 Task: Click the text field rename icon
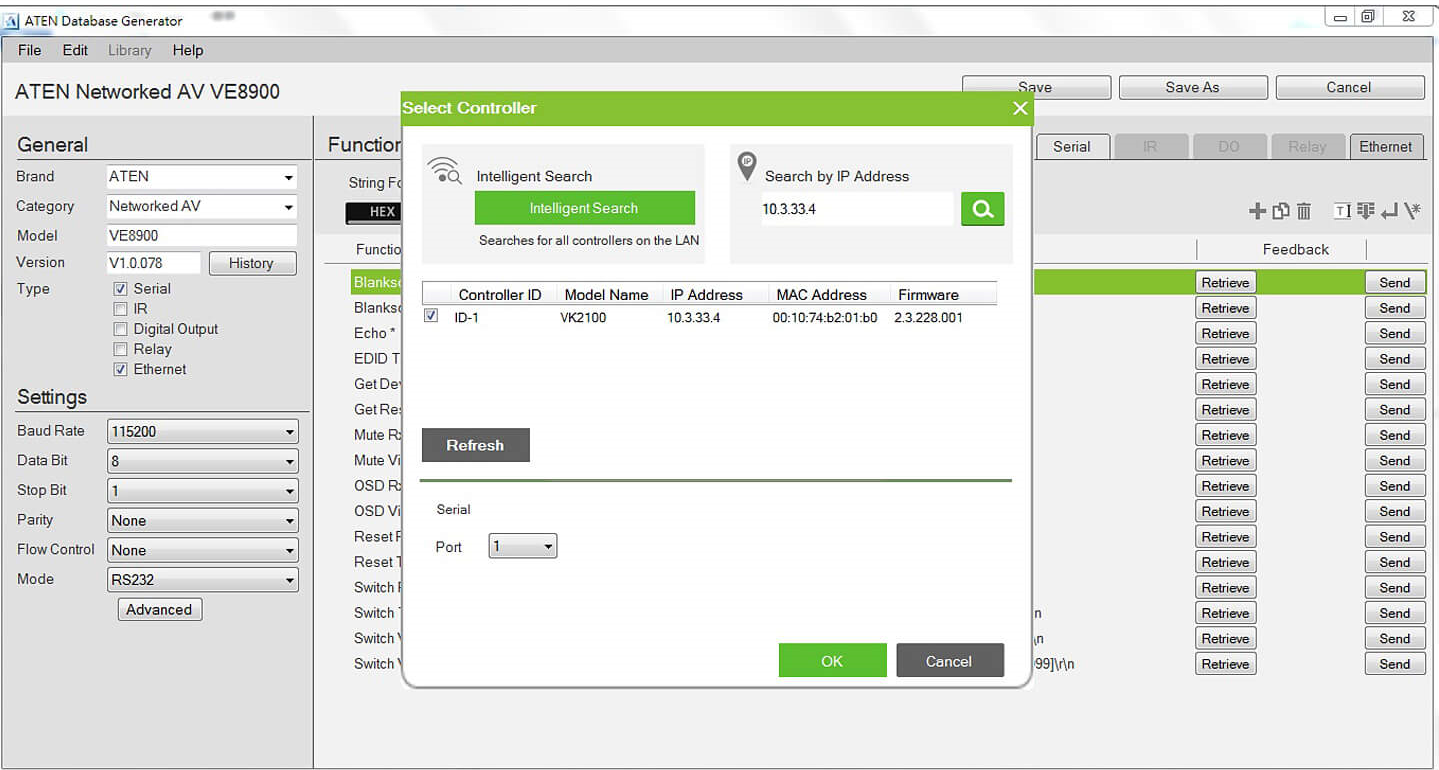[1343, 211]
